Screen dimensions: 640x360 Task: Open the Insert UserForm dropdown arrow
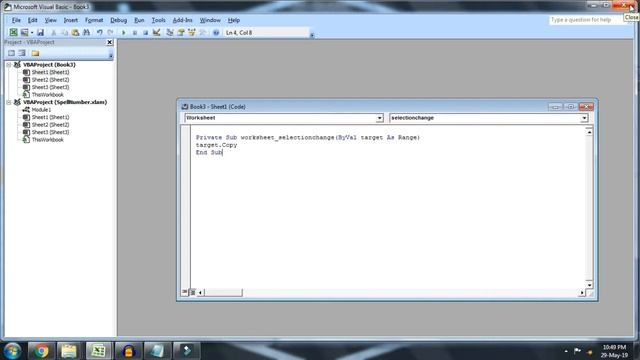tap(32, 33)
